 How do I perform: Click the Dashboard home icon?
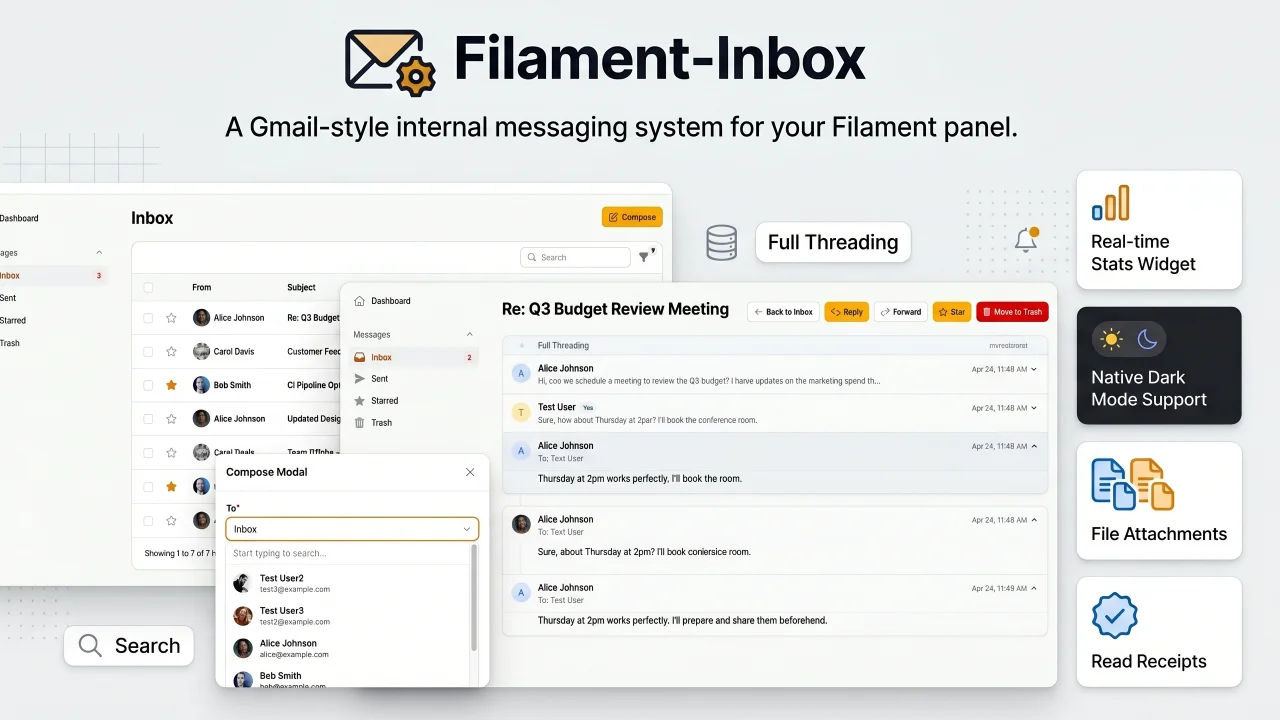click(358, 301)
